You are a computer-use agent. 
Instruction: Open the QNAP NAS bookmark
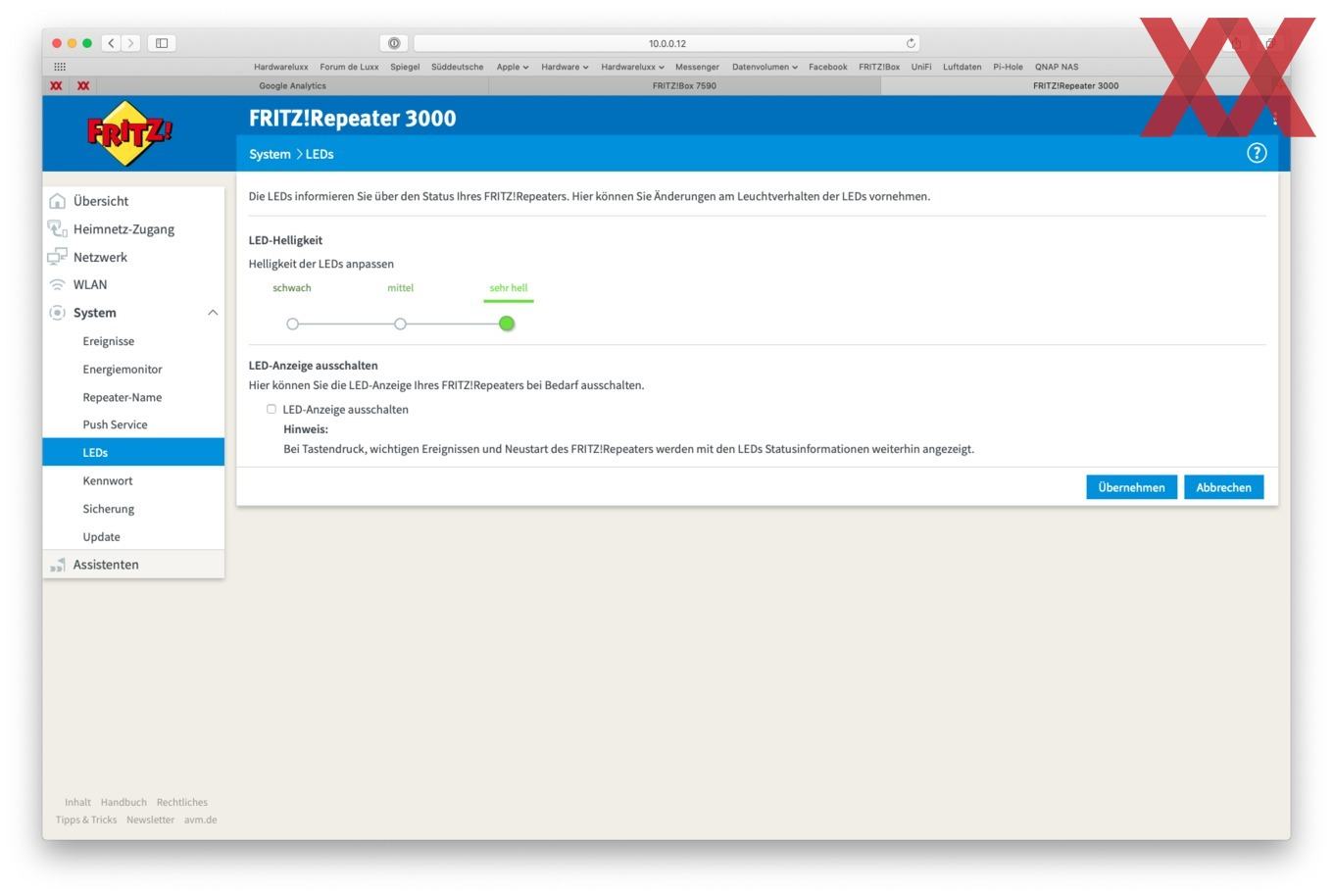(x=1057, y=67)
